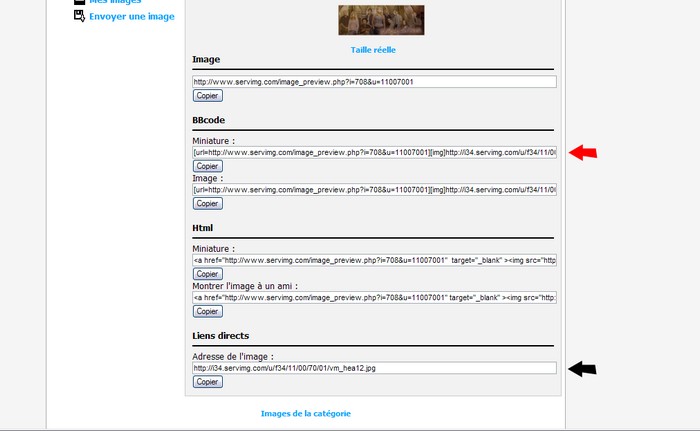Click Copier under BBcode Miniature
This screenshot has width=700, height=431.
coord(208,166)
